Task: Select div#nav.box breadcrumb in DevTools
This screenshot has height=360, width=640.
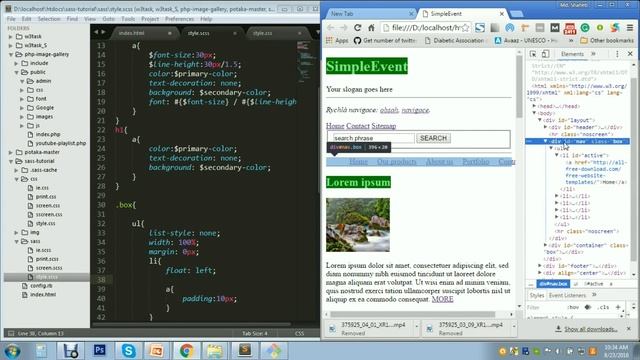Action: (x=553, y=284)
